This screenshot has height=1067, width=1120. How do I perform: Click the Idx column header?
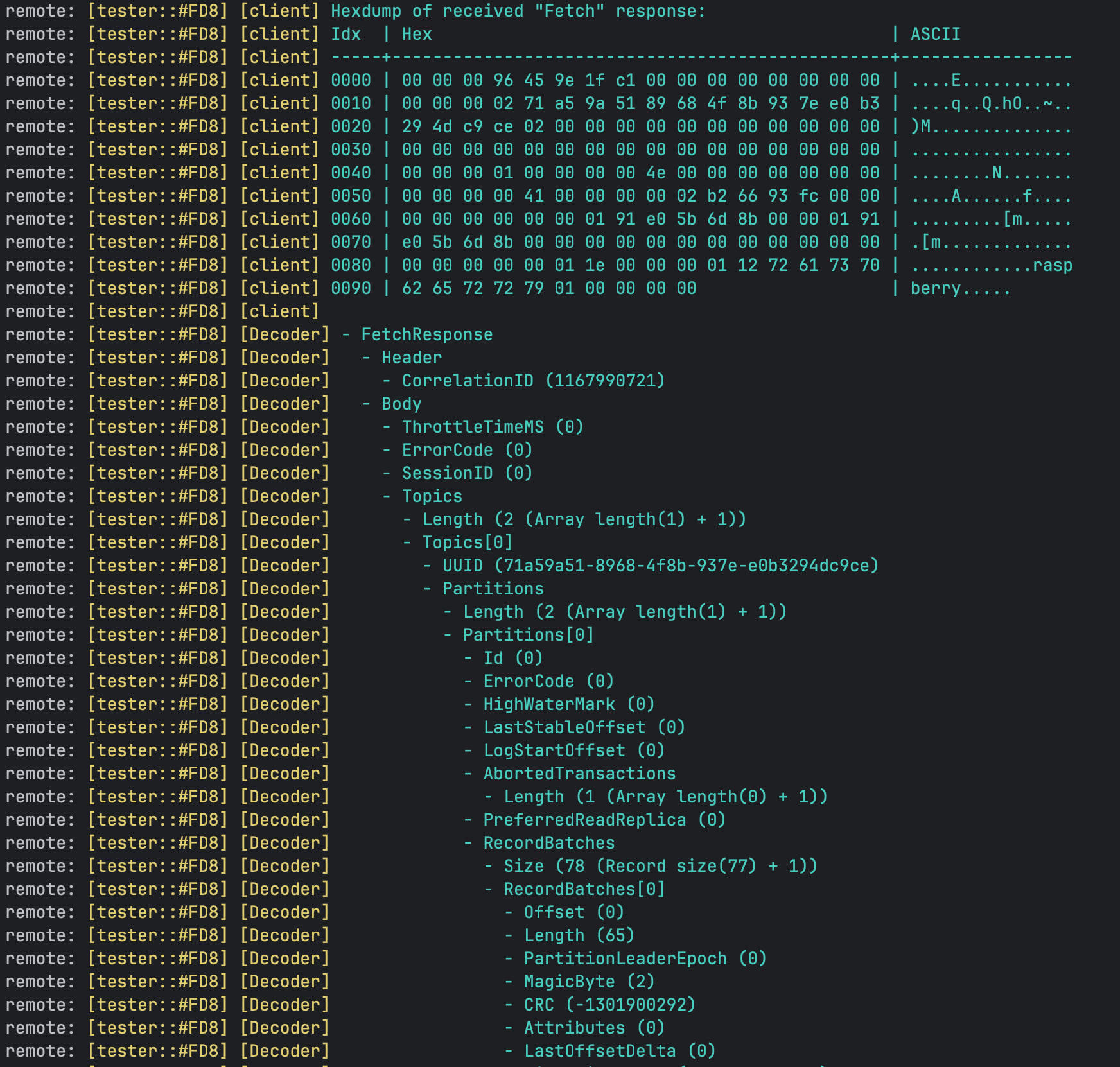(346, 35)
